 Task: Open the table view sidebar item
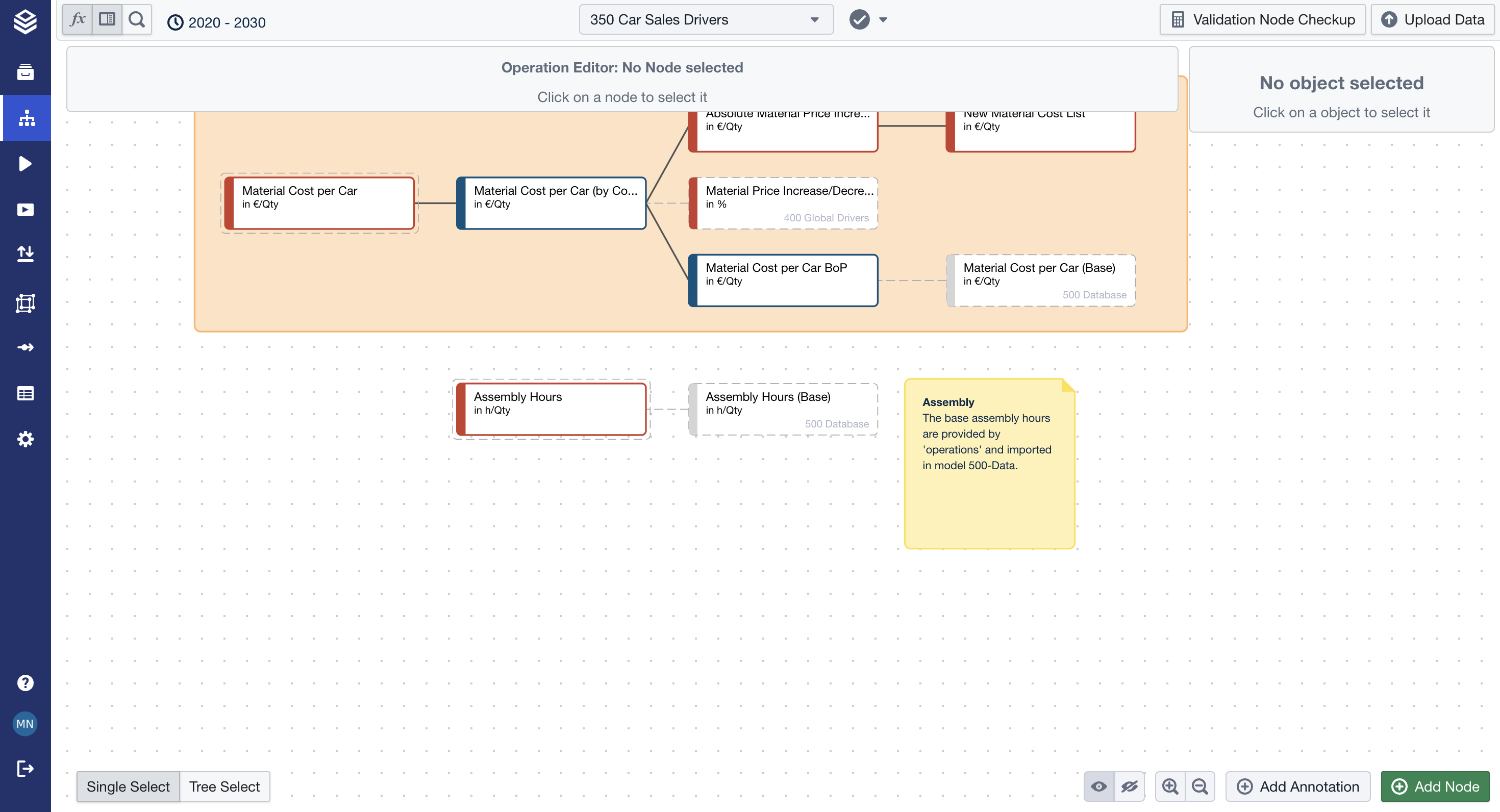(26, 393)
